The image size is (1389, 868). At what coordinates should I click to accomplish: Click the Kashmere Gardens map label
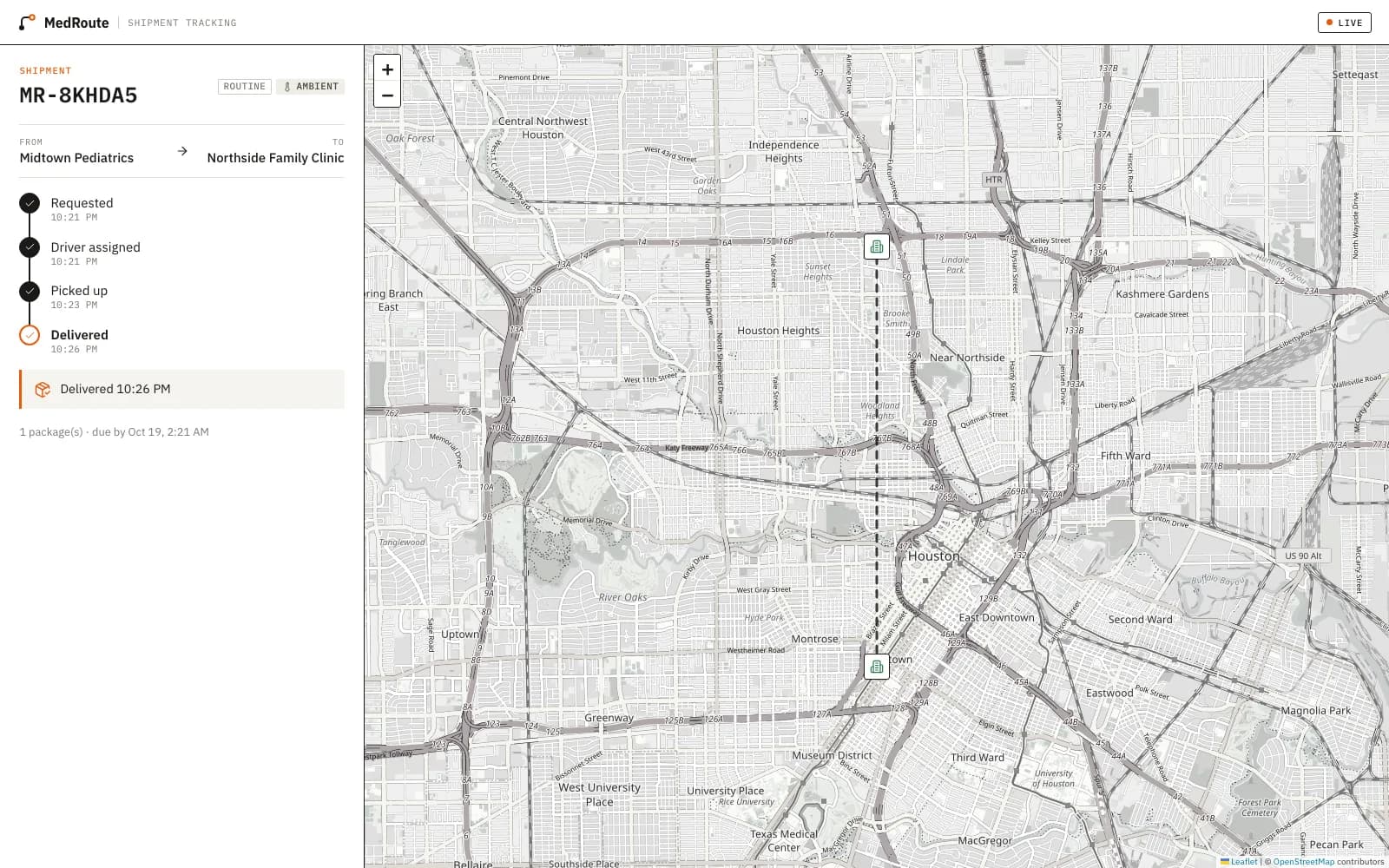1162,294
